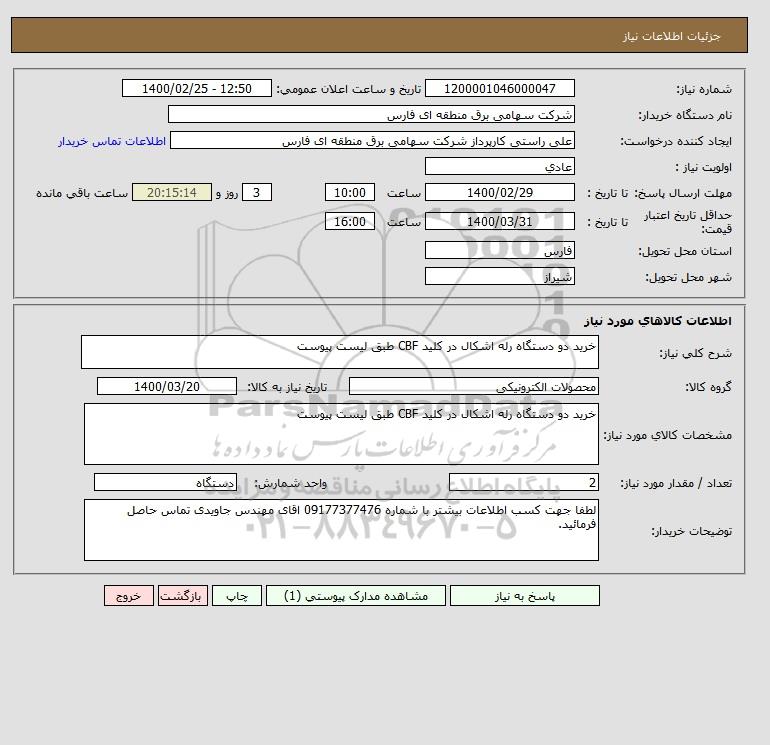This screenshot has width=770, height=745.
Task: Click the ساعت باقی مانده text
Action: 82,193
